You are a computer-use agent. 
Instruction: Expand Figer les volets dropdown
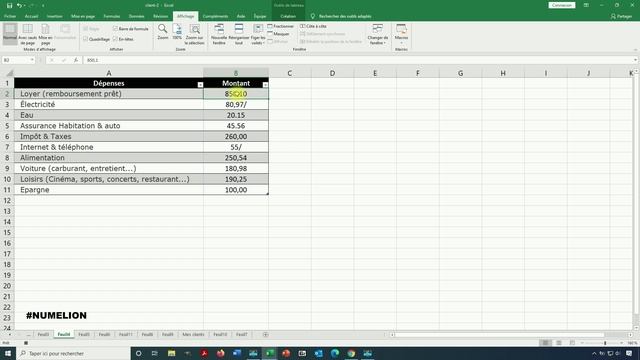point(258,42)
